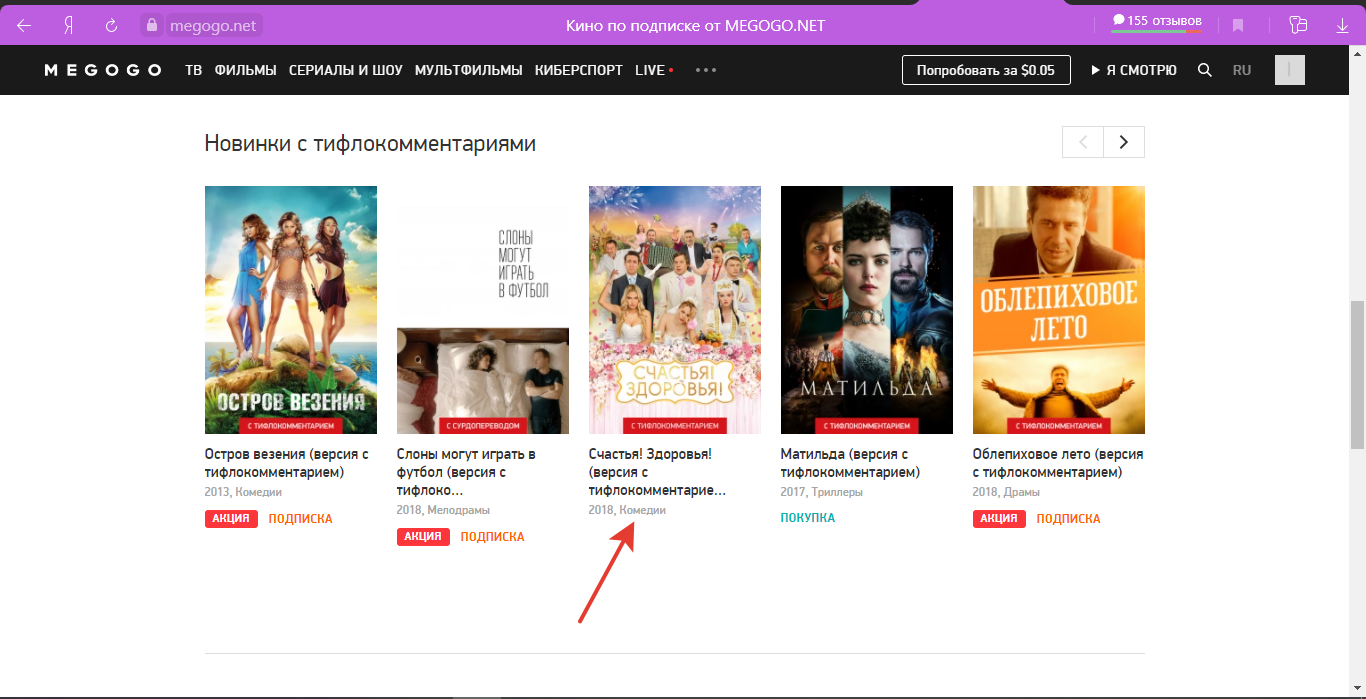Open Остров везения poster
The width and height of the screenshot is (1366, 699).
pyautogui.click(x=291, y=310)
